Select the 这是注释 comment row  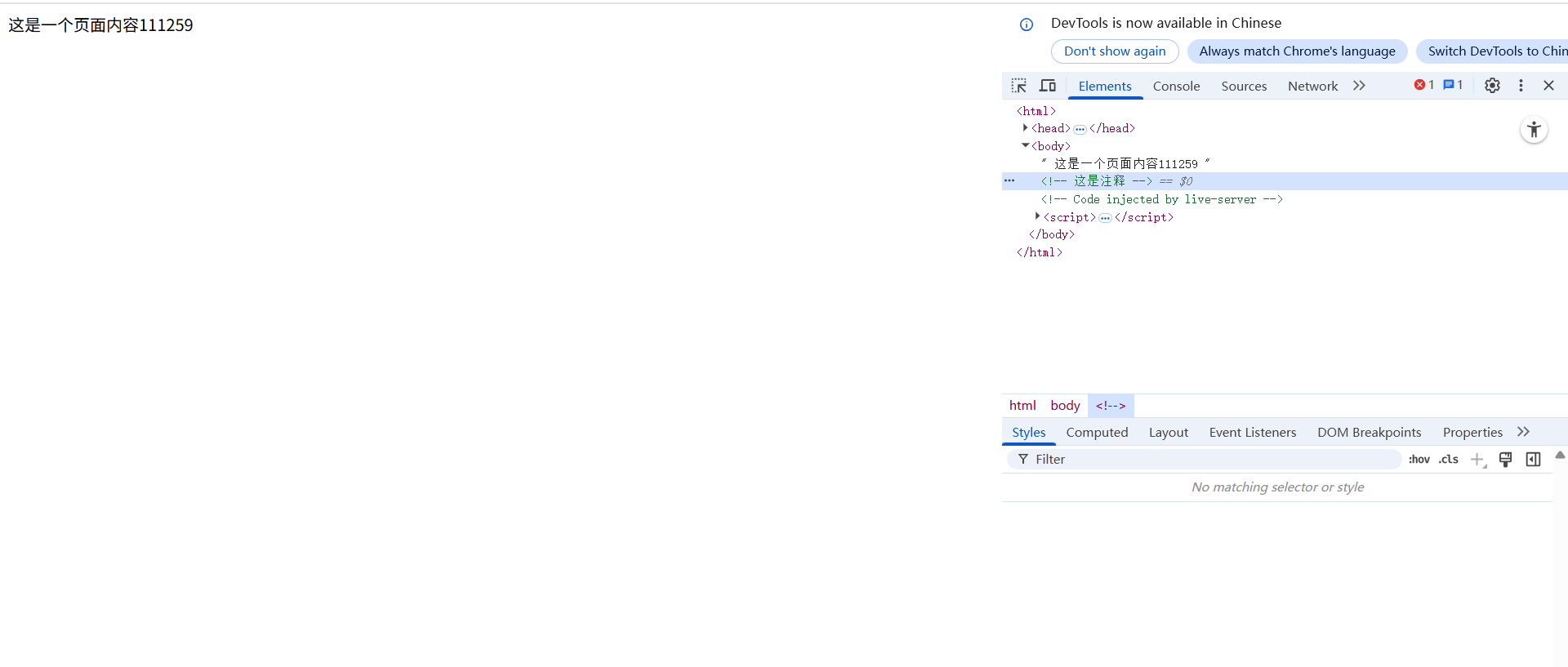(1285, 181)
